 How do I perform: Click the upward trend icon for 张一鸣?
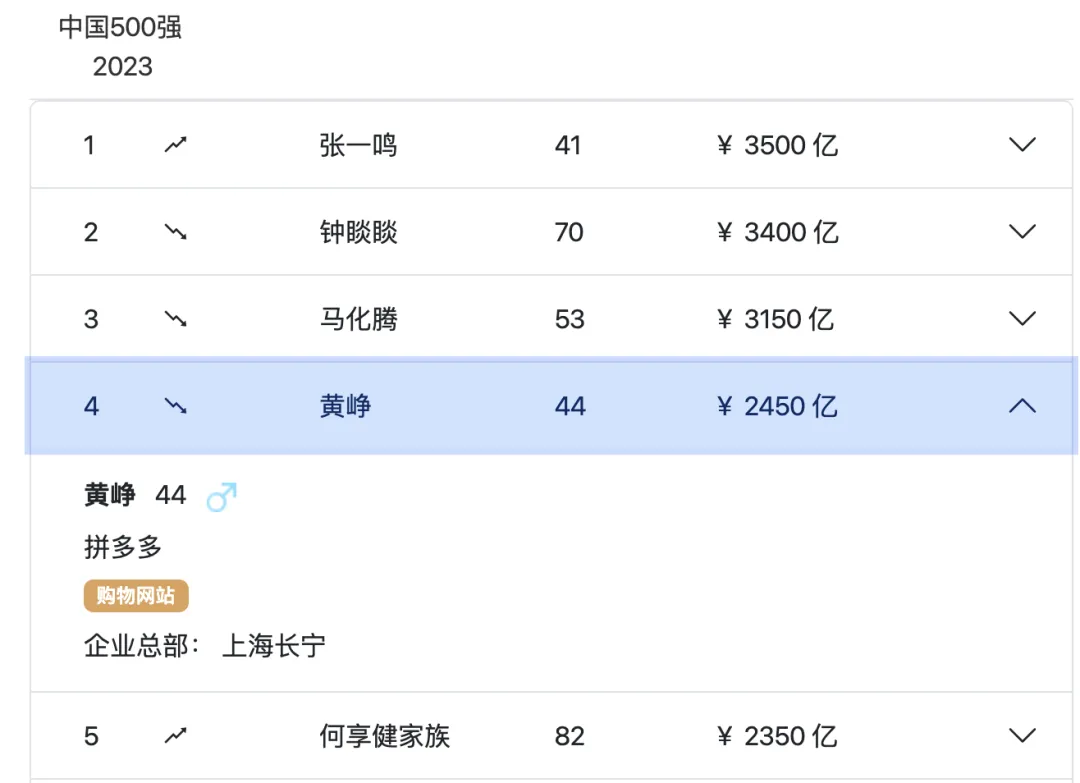coord(176,145)
